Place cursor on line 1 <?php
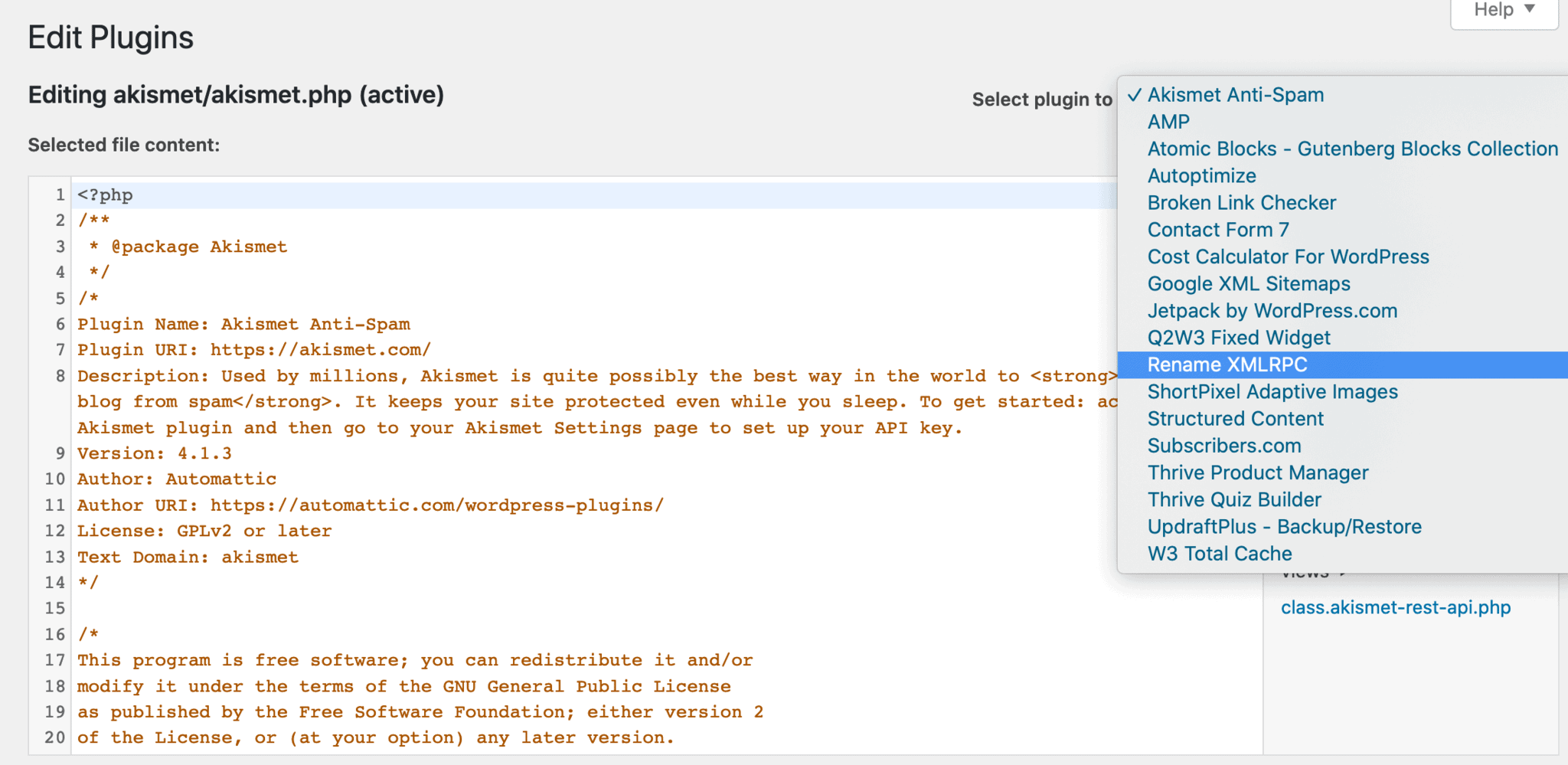This screenshot has width=1568, height=765. [x=105, y=195]
